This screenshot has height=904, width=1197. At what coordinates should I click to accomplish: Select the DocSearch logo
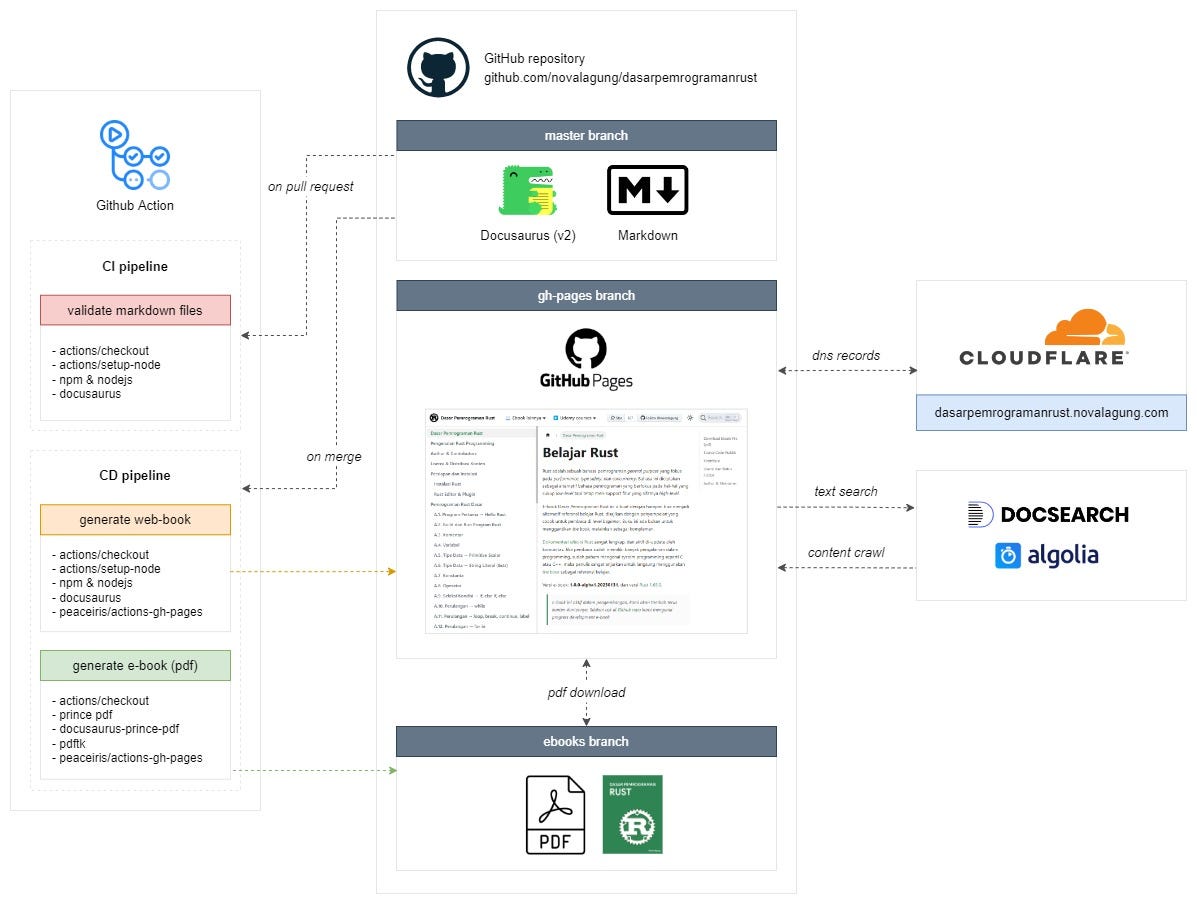(x=1048, y=513)
